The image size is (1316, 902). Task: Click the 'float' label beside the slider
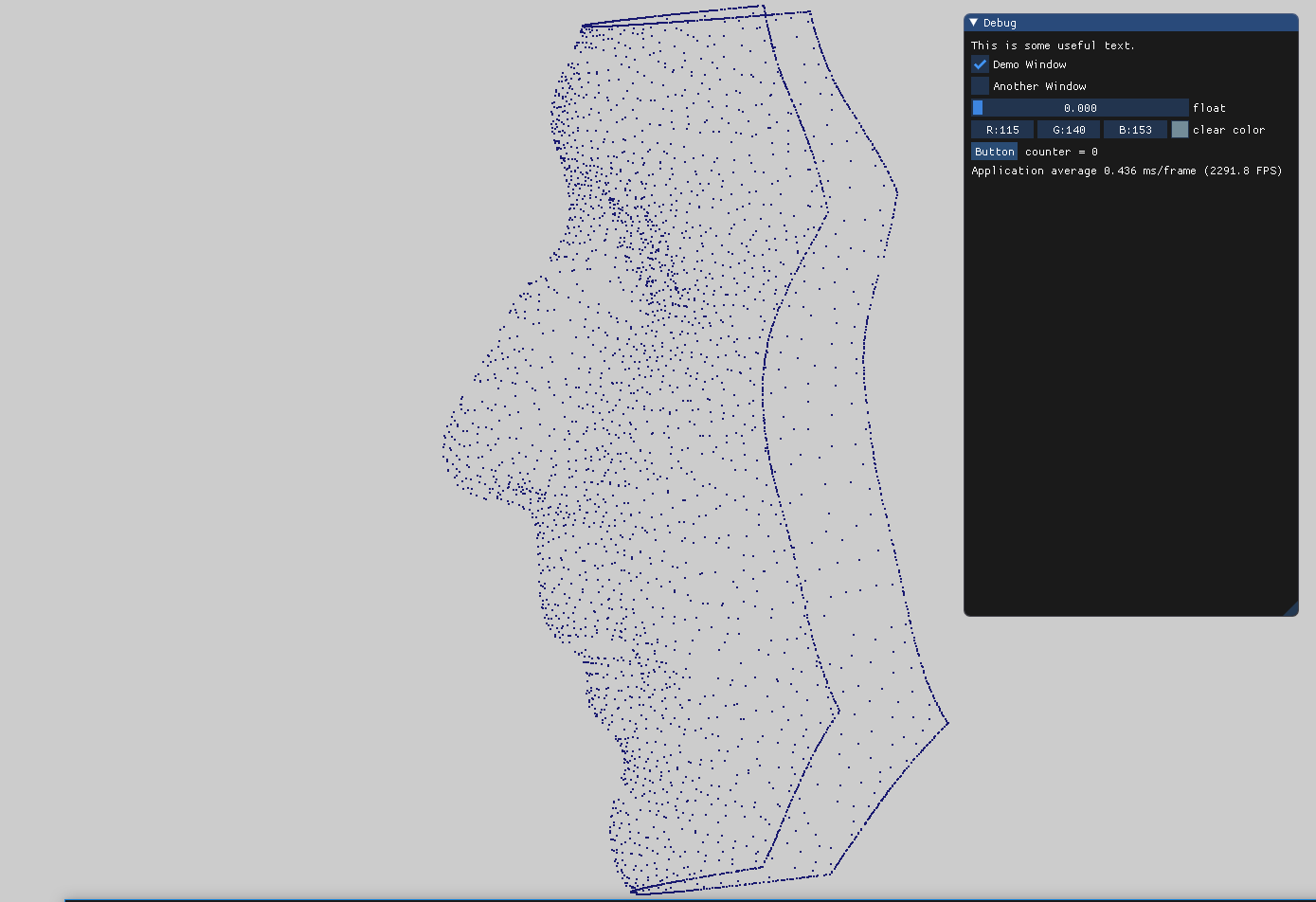click(1209, 108)
